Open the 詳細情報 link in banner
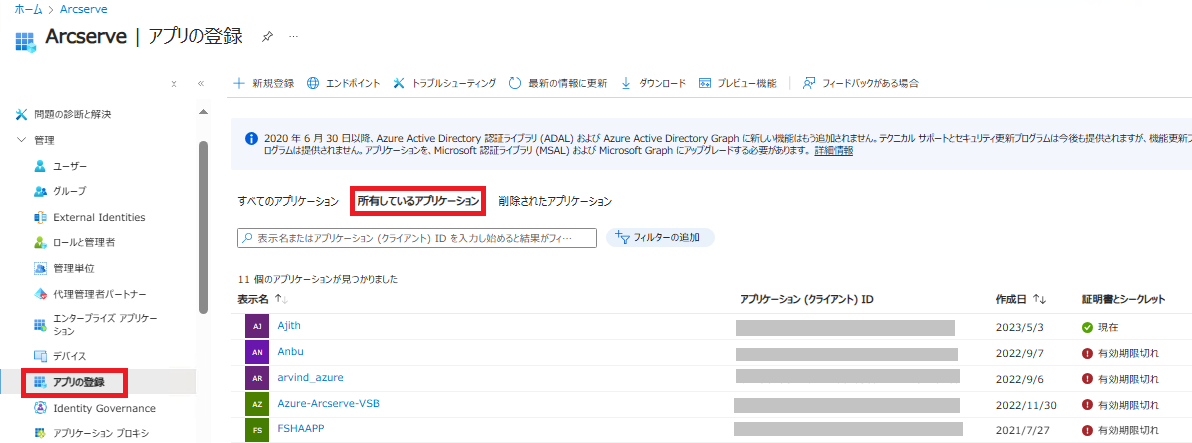 click(x=834, y=150)
